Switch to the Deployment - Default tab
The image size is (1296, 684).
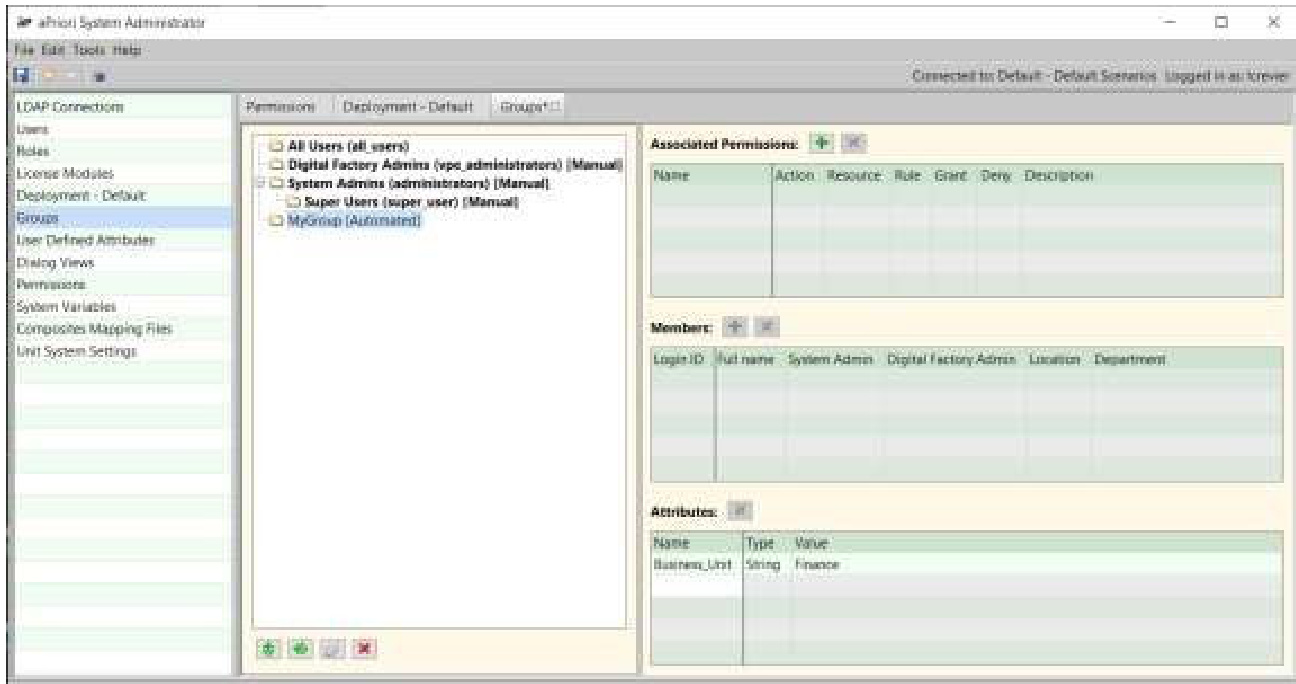tap(410, 107)
